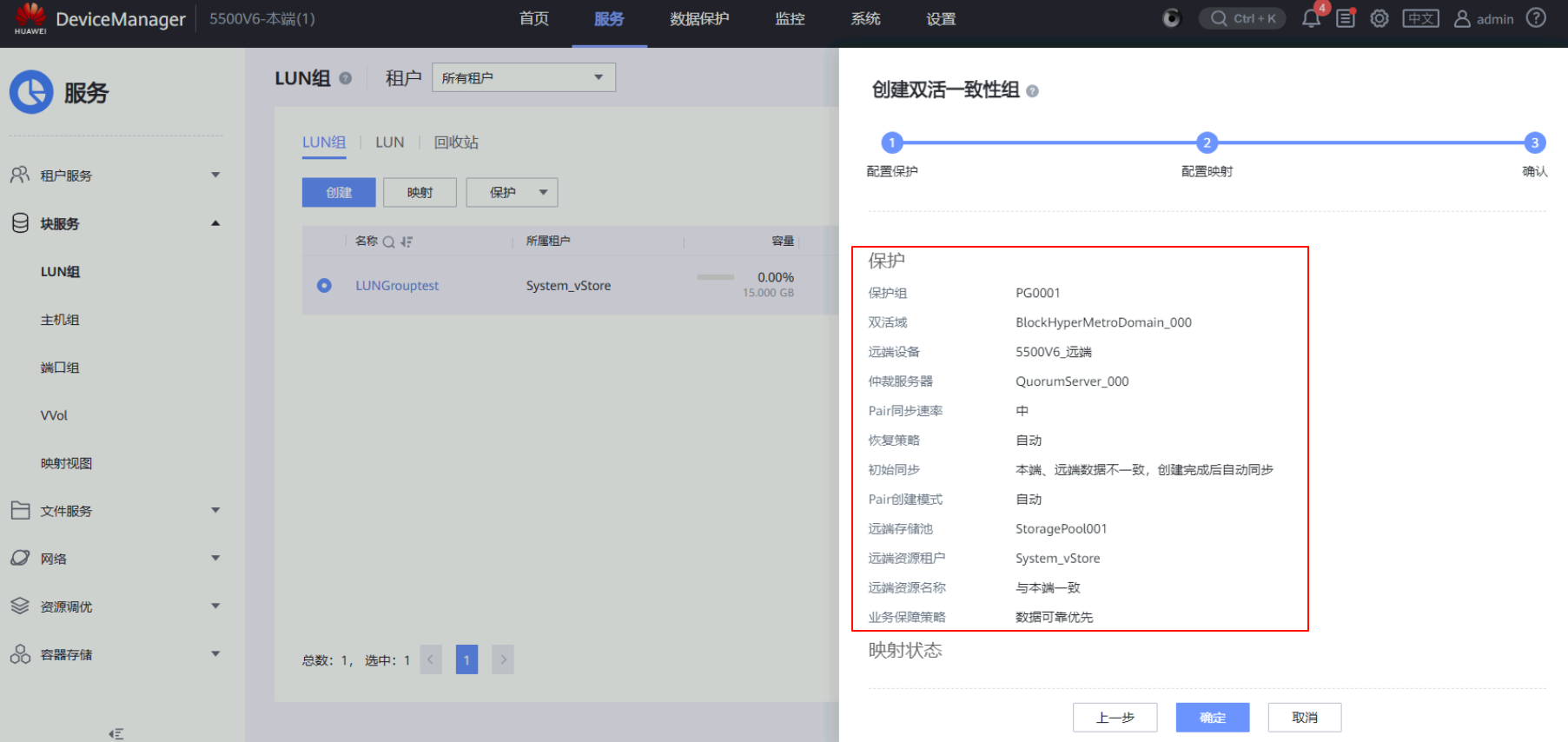Click the 上一步 button
The image size is (1568, 742).
[x=1115, y=718]
